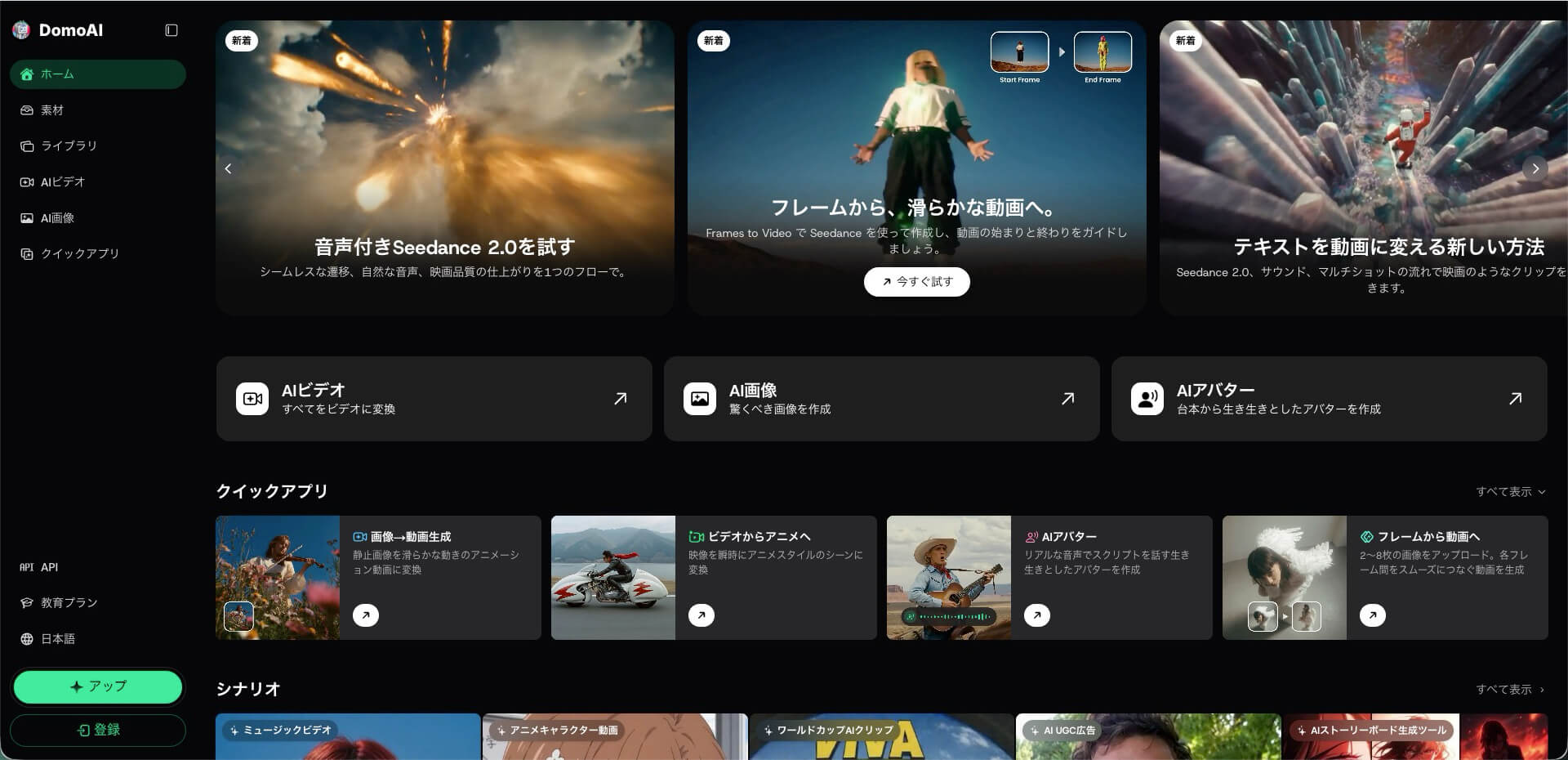This screenshot has height=760, width=1568.
Task: Open the AI UGC広告 scenario card
Action: point(1148,736)
